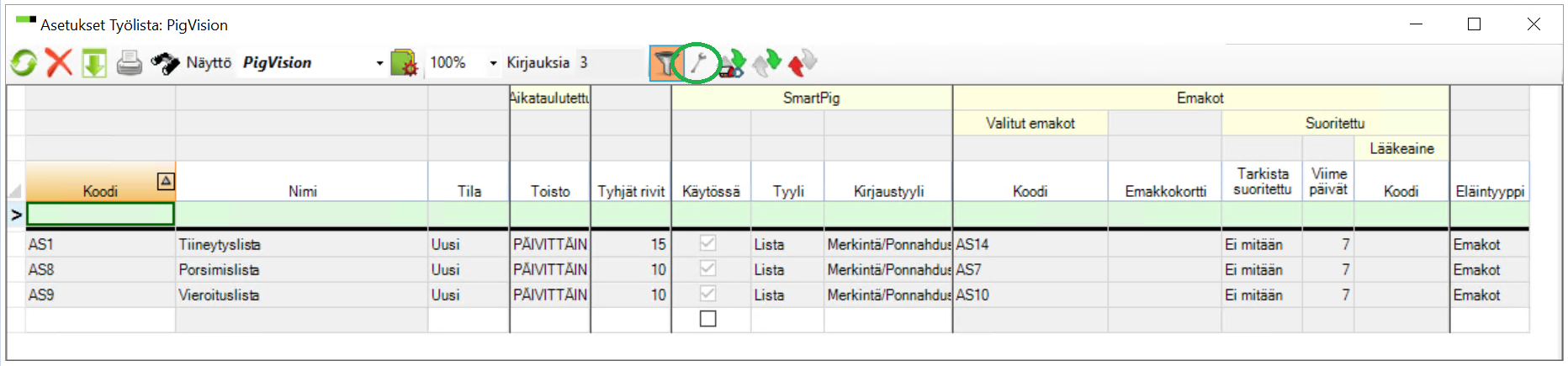Select the AS1 code cell
The width and height of the screenshot is (1568, 366).
tap(101, 244)
